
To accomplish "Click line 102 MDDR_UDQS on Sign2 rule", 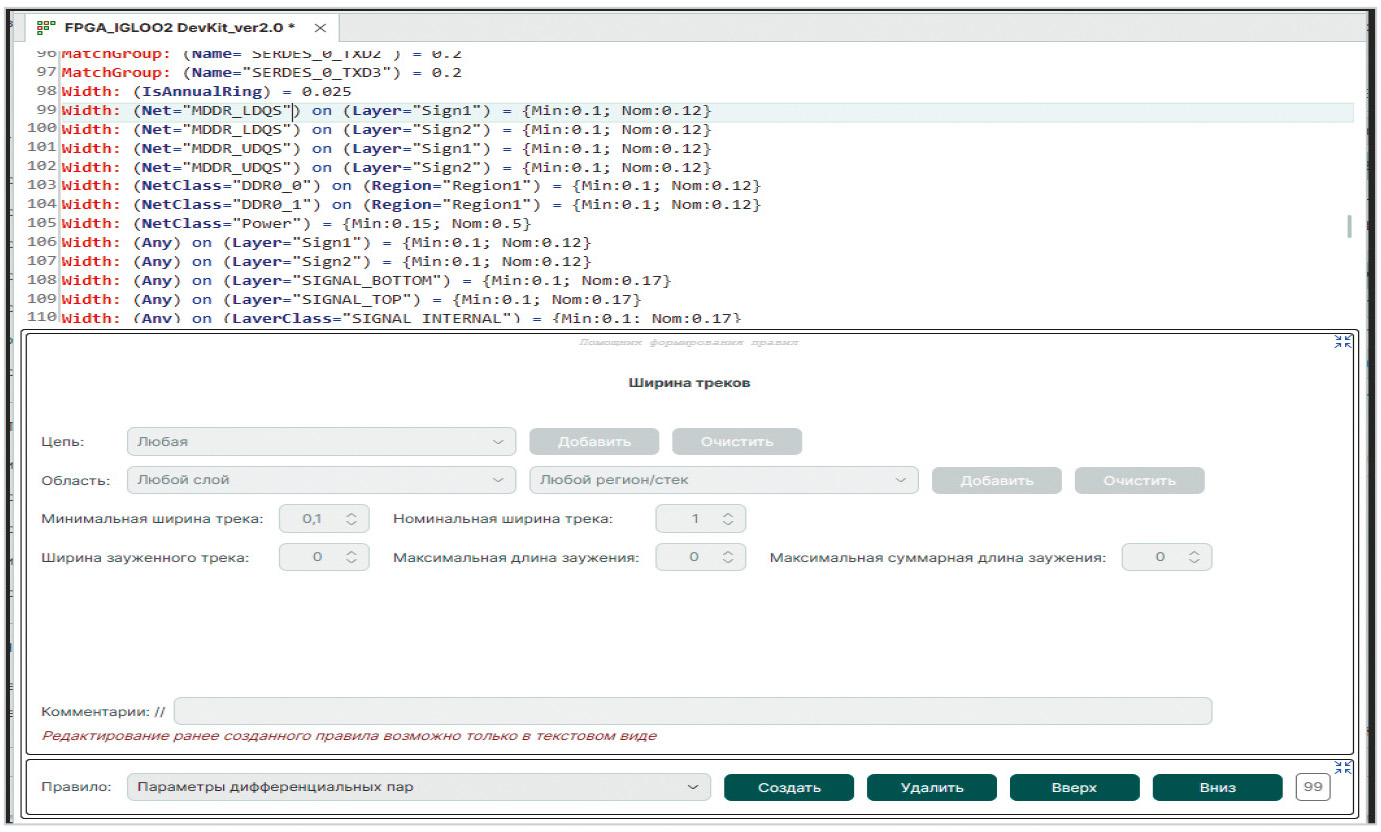I will point(386,167).
